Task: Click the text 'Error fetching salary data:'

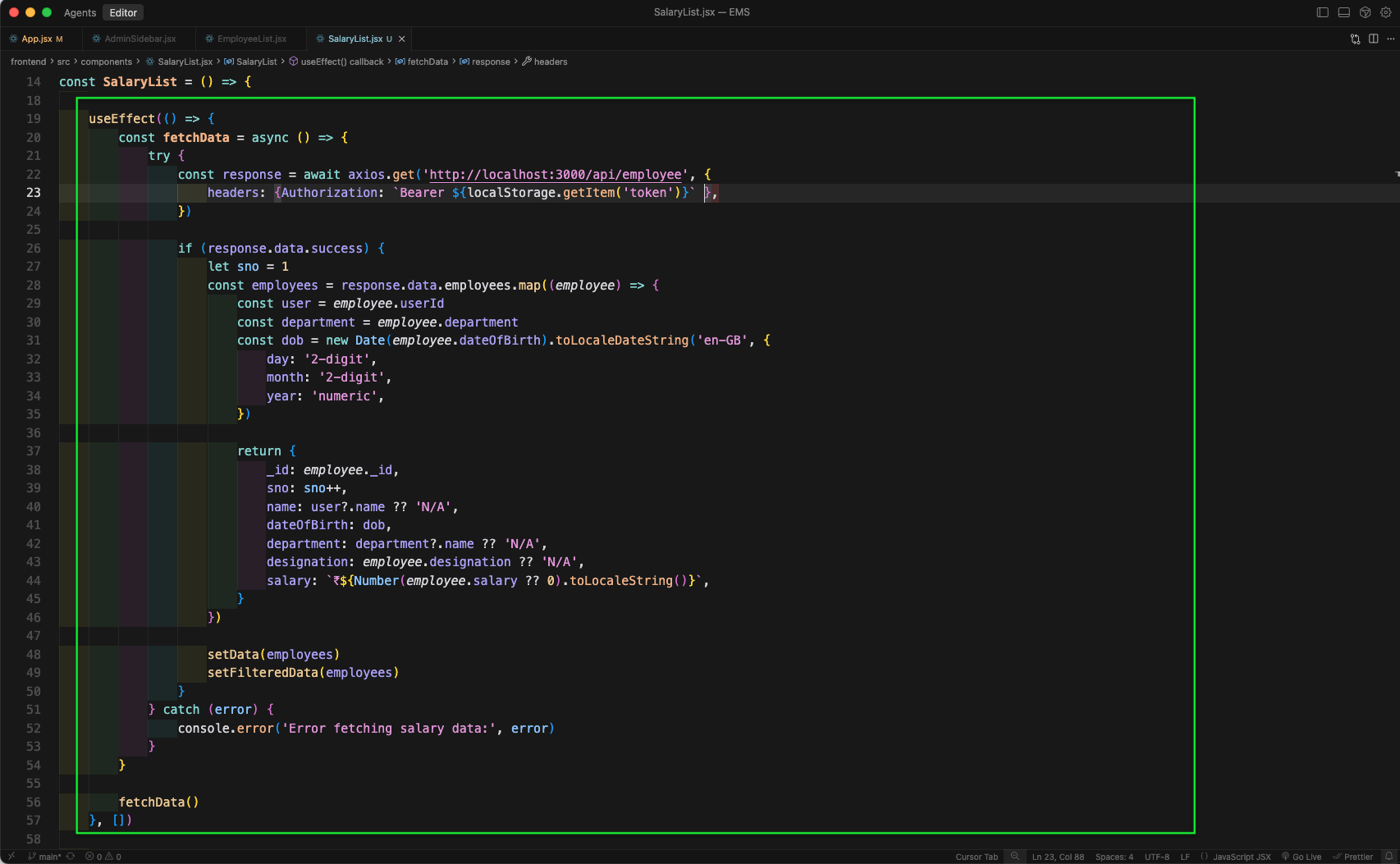Action: pyautogui.click(x=390, y=729)
